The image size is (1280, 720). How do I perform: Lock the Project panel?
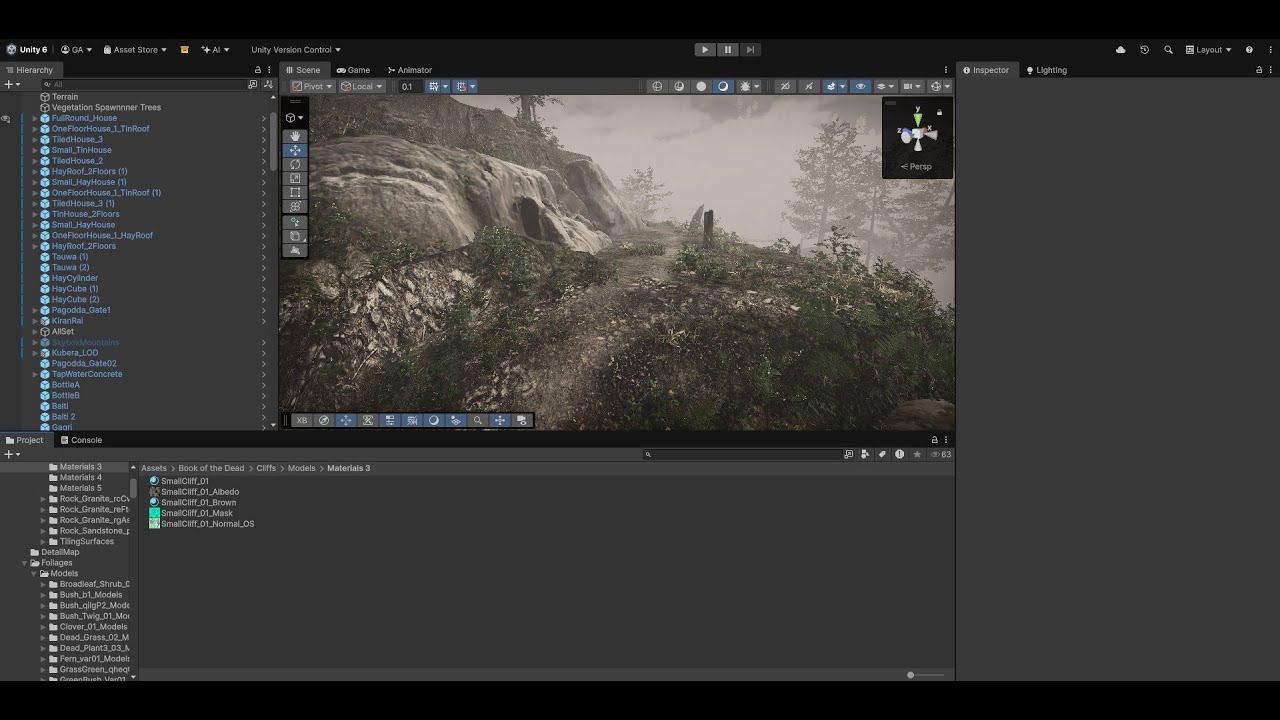[x=935, y=440]
